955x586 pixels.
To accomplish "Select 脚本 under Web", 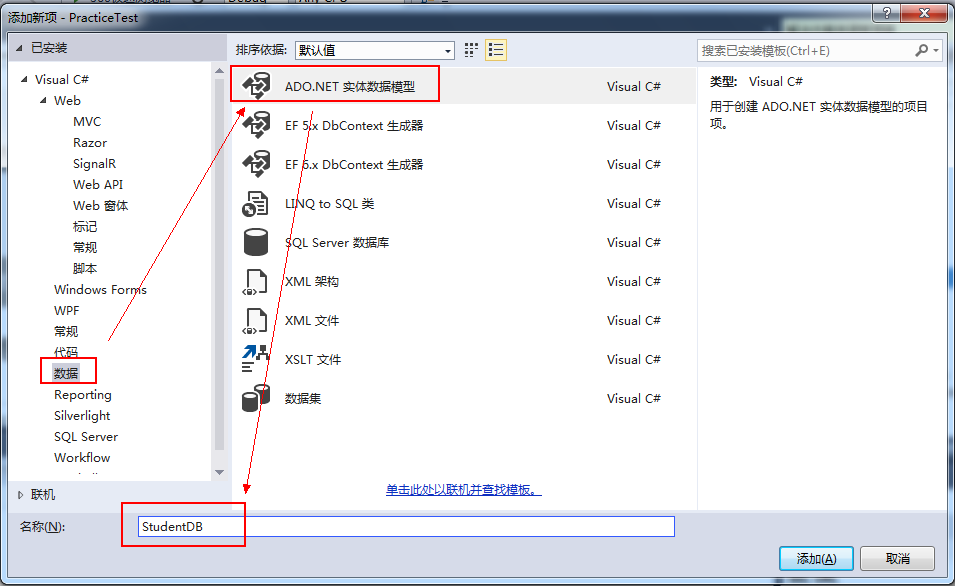I will click(85, 269).
